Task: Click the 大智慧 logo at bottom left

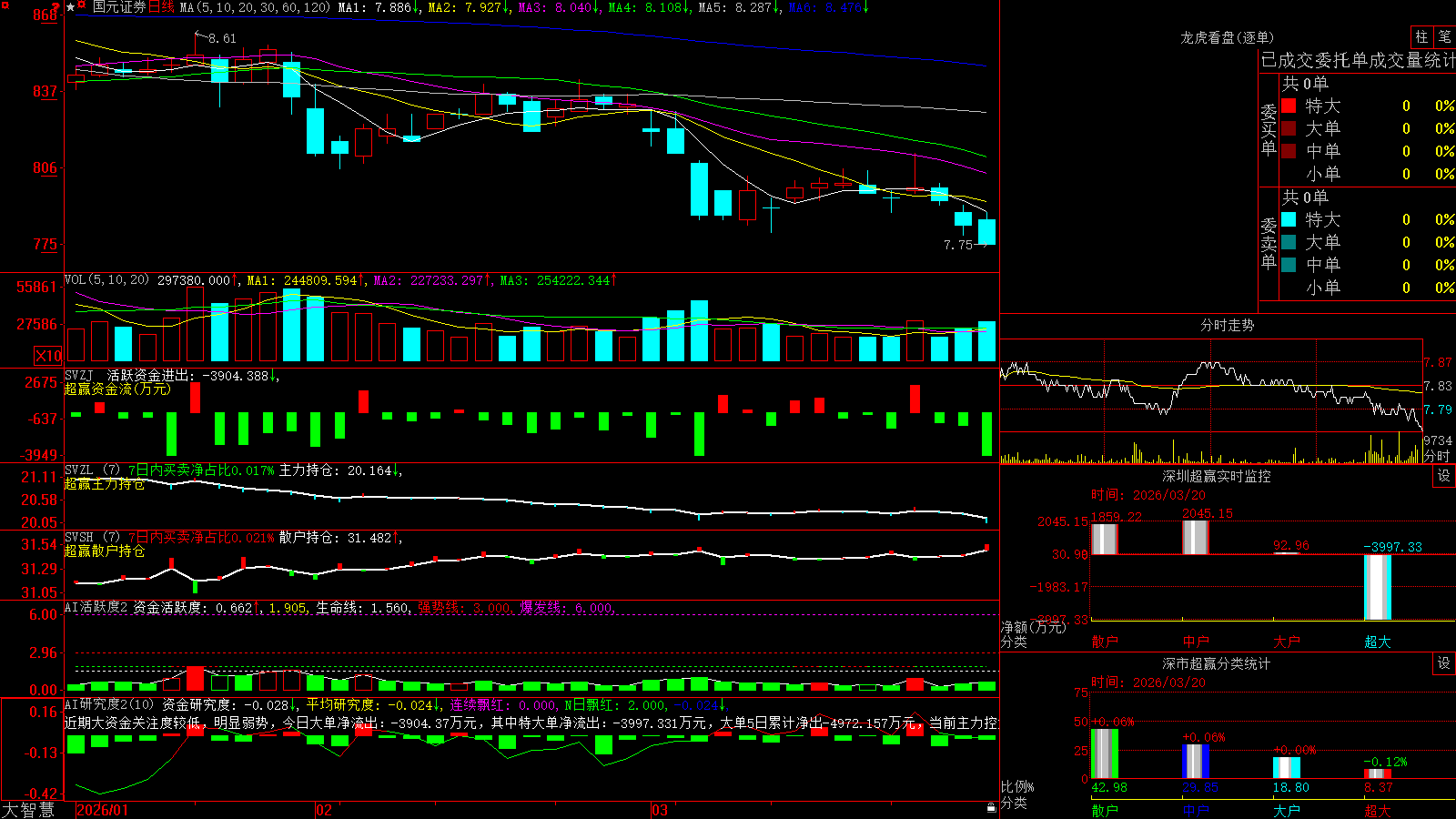Action: (28, 810)
